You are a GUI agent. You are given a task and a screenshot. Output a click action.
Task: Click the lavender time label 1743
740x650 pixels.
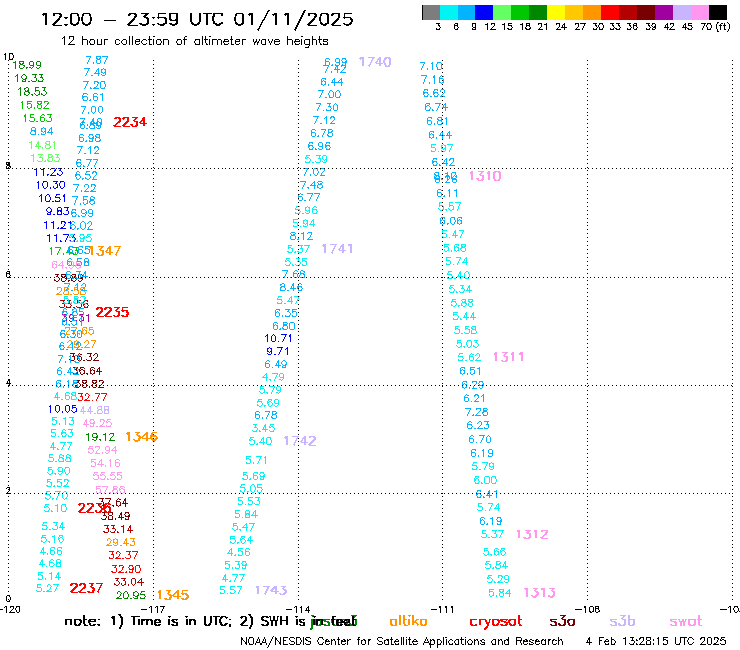tap(271, 590)
